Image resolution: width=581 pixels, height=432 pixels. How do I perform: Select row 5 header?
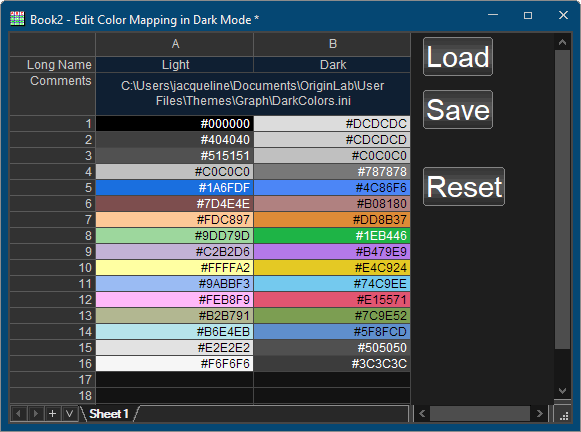[x=52, y=187]
